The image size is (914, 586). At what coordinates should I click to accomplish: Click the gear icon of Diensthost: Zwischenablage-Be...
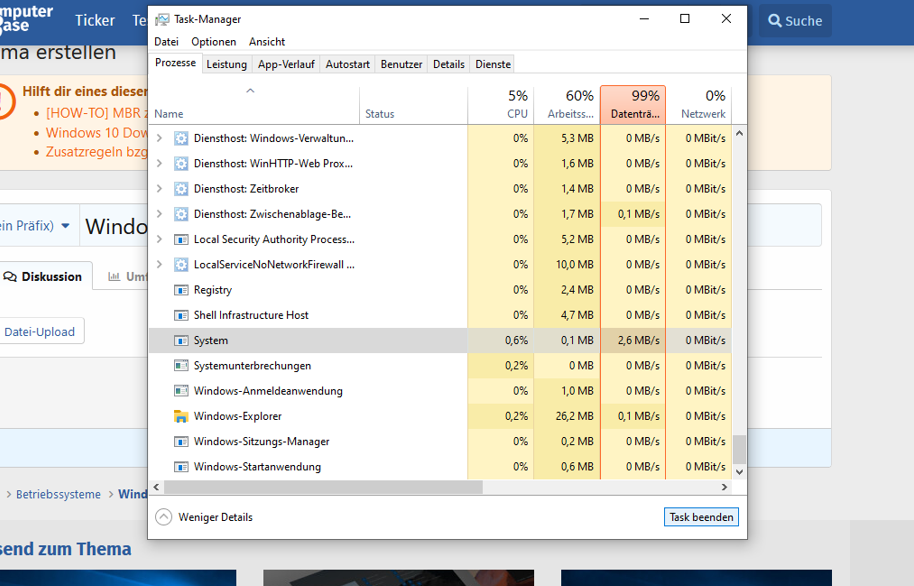tap(181, 214)
